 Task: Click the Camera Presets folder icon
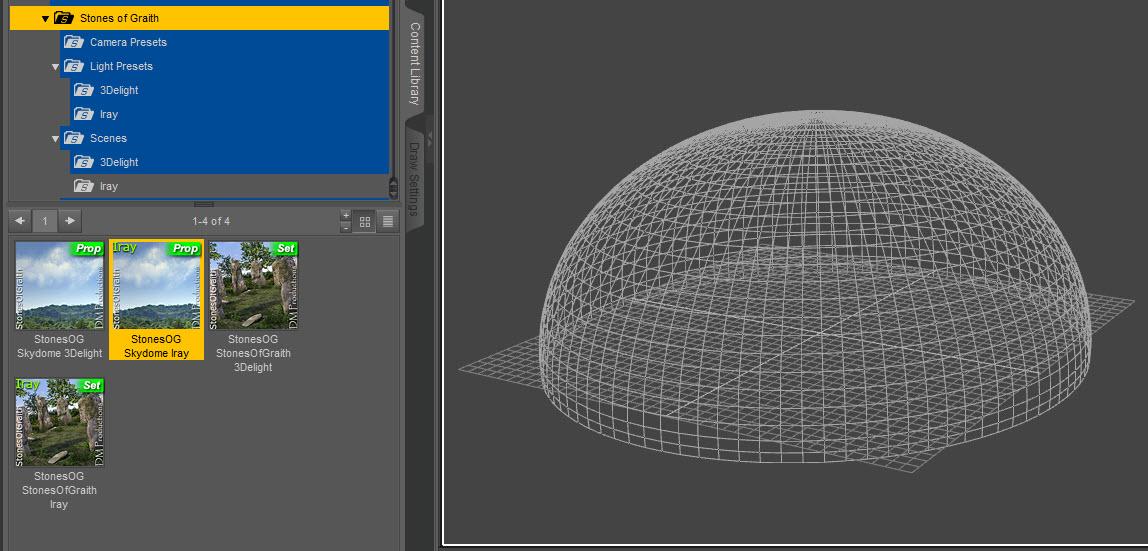(73, 42)
